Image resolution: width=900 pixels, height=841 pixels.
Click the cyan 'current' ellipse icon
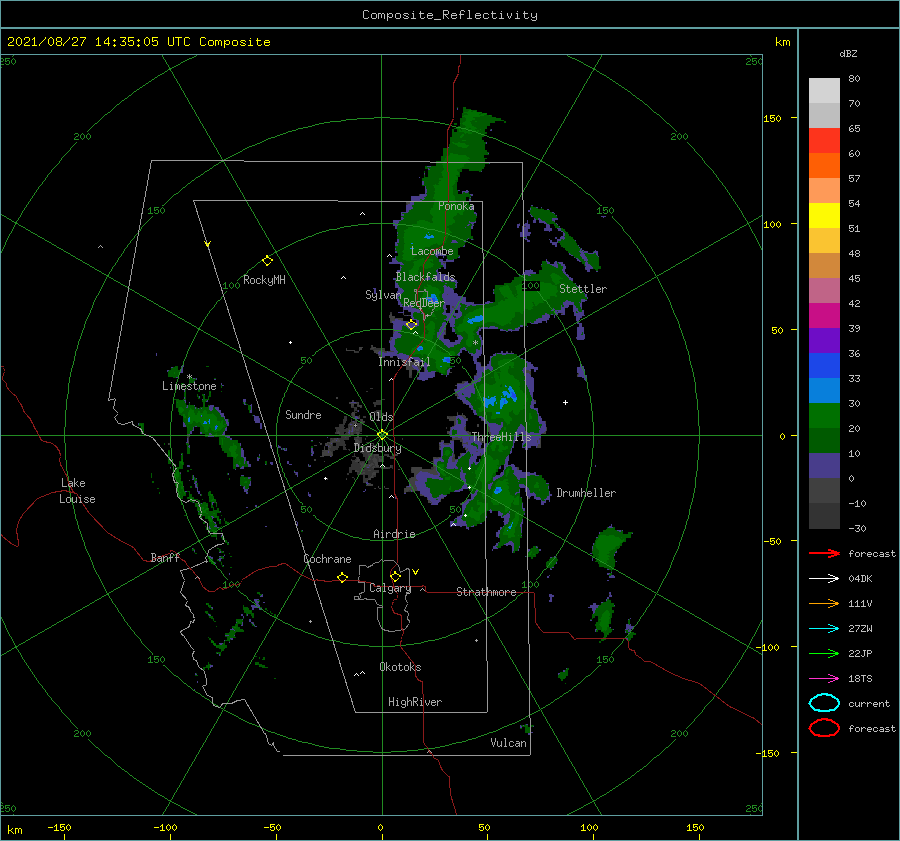tap(824, 703)
